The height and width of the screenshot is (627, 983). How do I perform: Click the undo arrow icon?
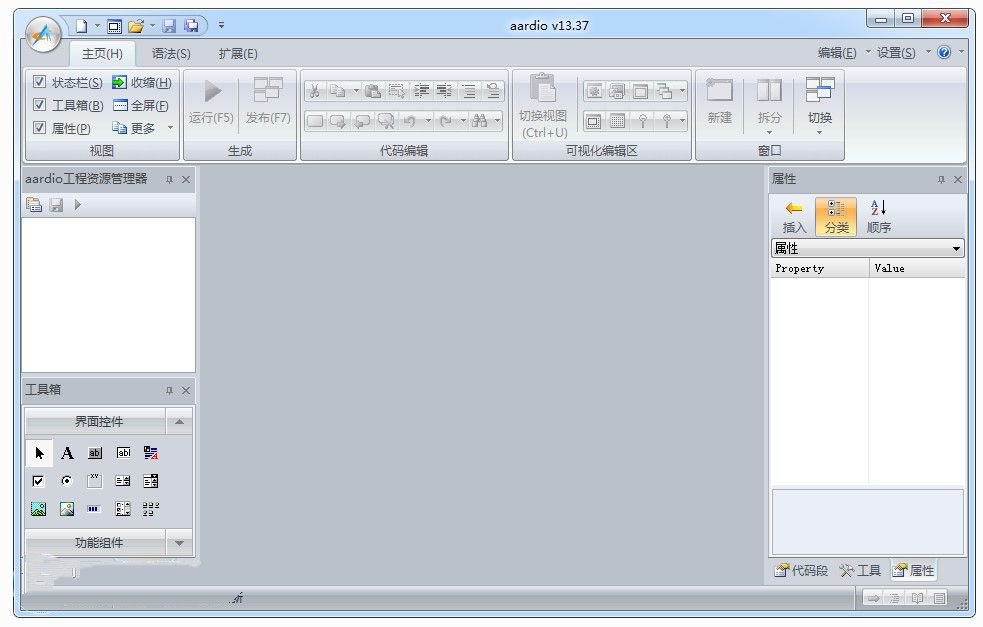409,120
